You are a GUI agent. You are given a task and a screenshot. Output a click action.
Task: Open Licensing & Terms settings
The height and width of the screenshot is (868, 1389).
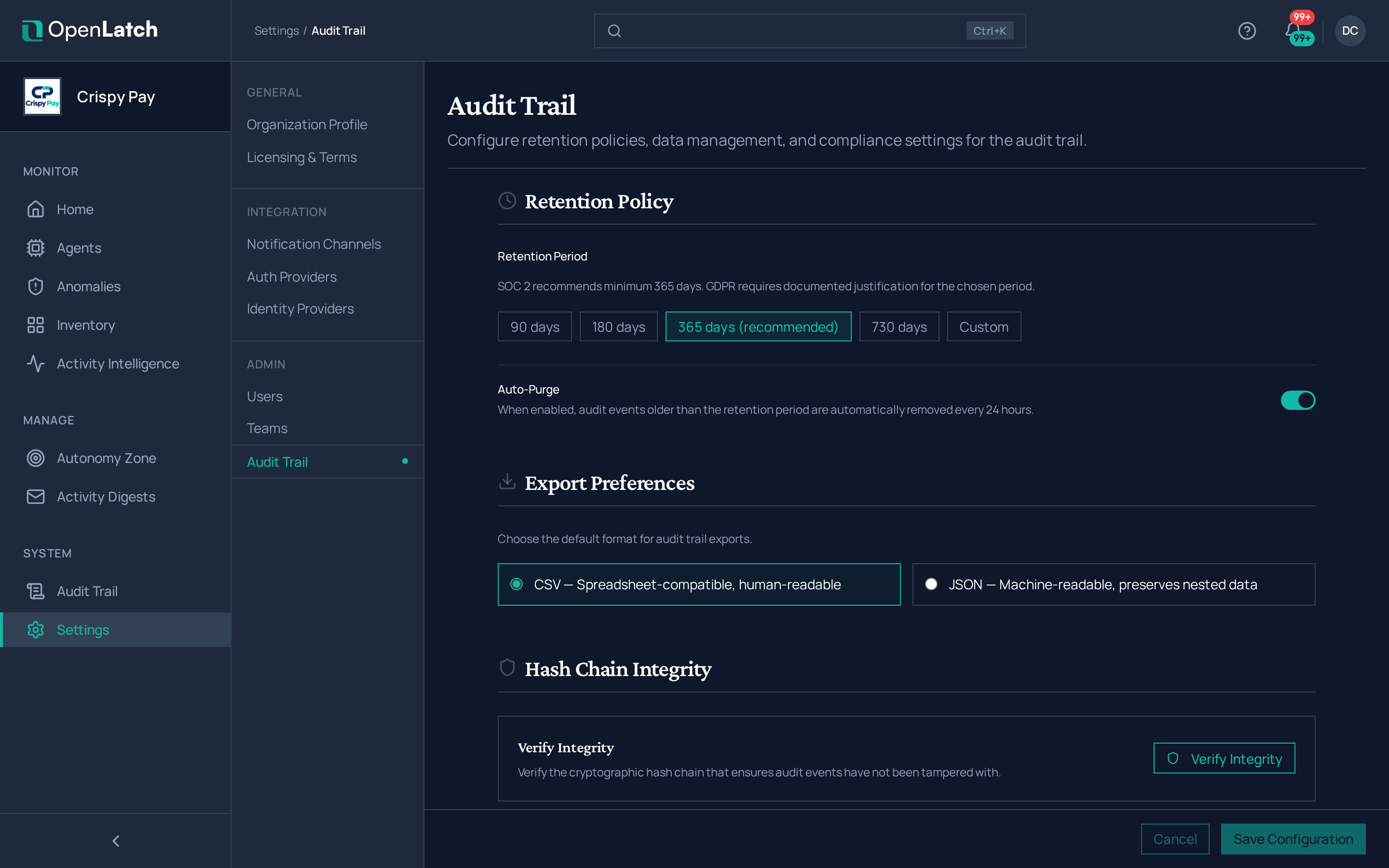click(301, 157)
